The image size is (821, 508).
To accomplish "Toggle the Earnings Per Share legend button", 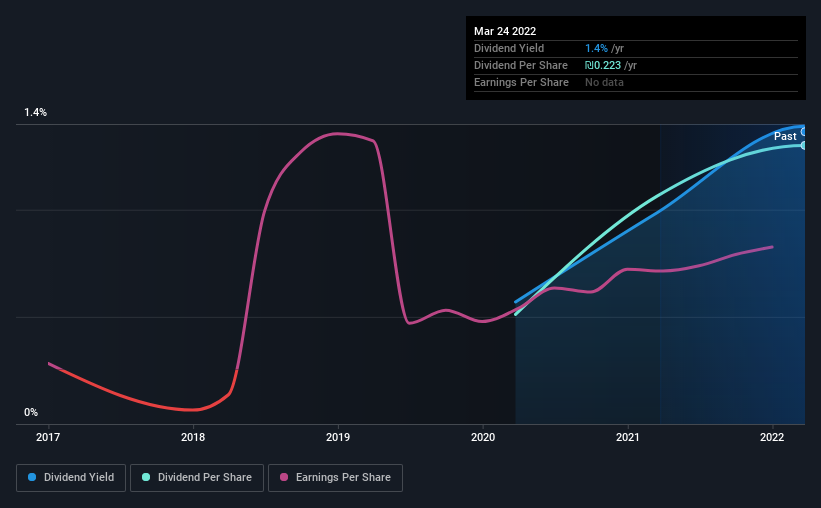I will (335, 478).
